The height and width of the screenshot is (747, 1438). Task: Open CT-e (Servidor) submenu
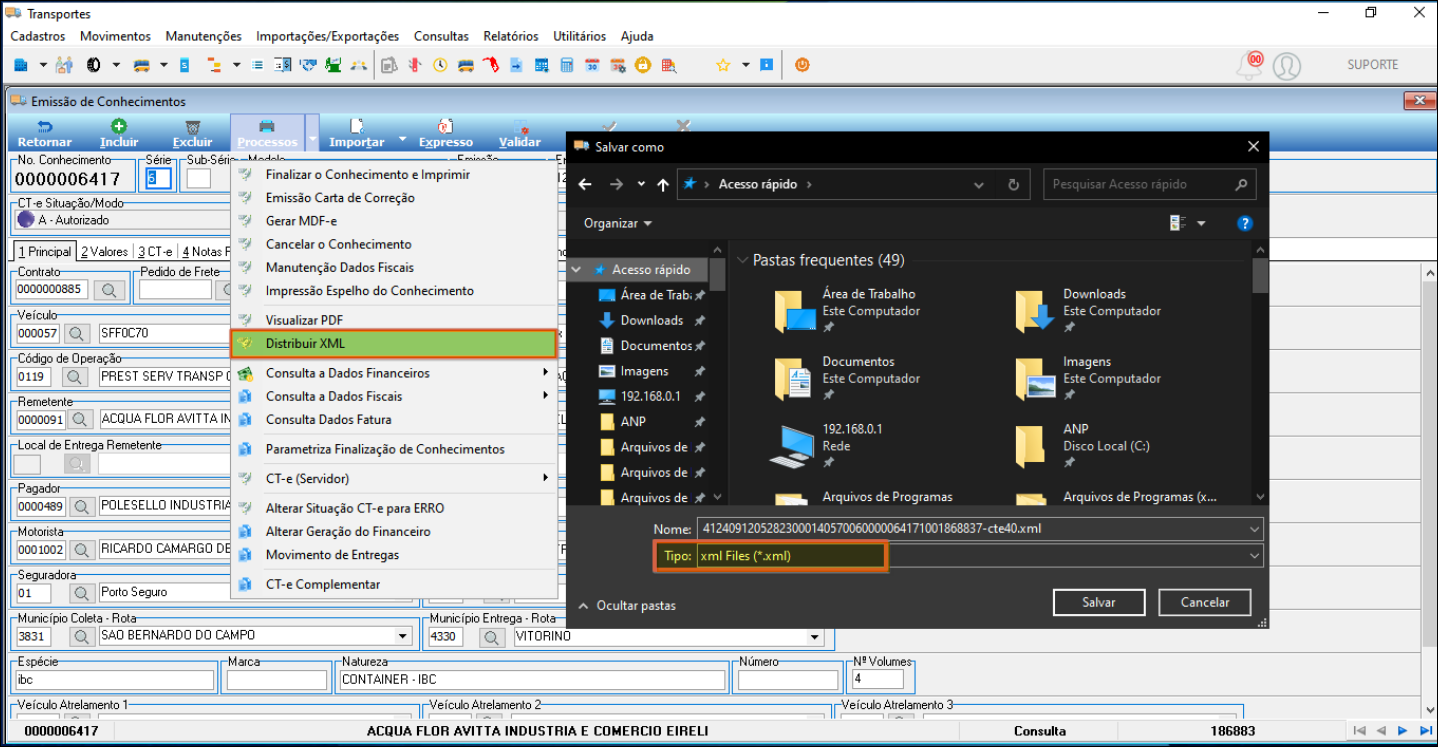393,478
